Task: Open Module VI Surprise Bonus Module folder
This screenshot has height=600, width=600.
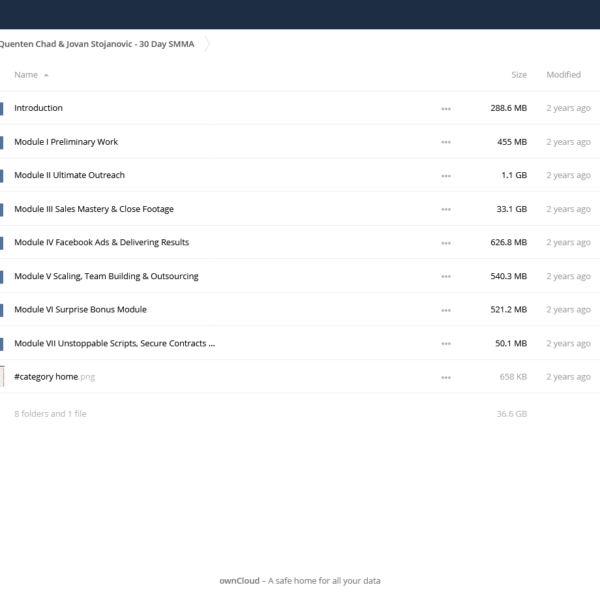Action: click(x=80, y=310)
